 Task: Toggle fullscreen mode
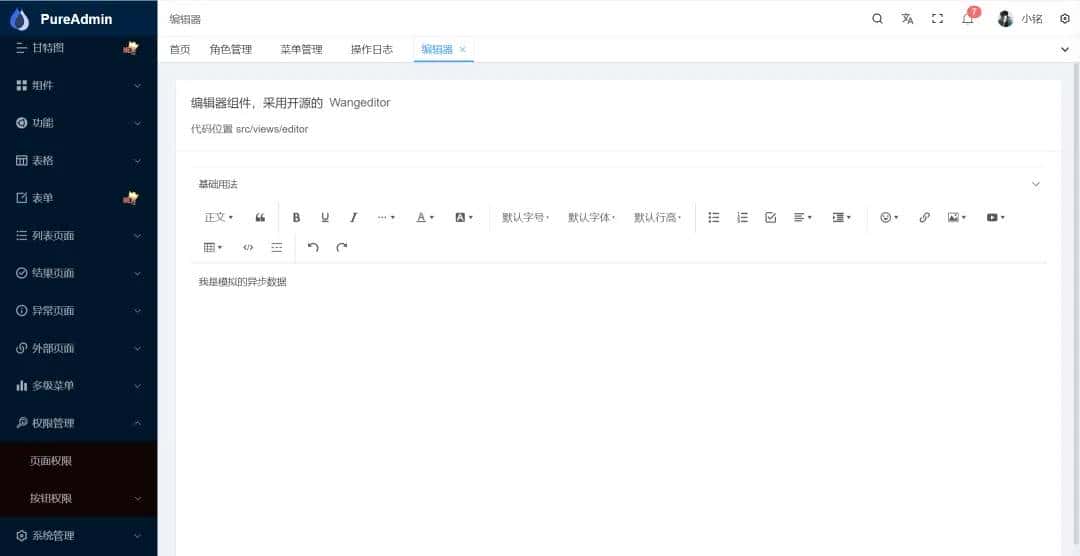click(937, 19)
